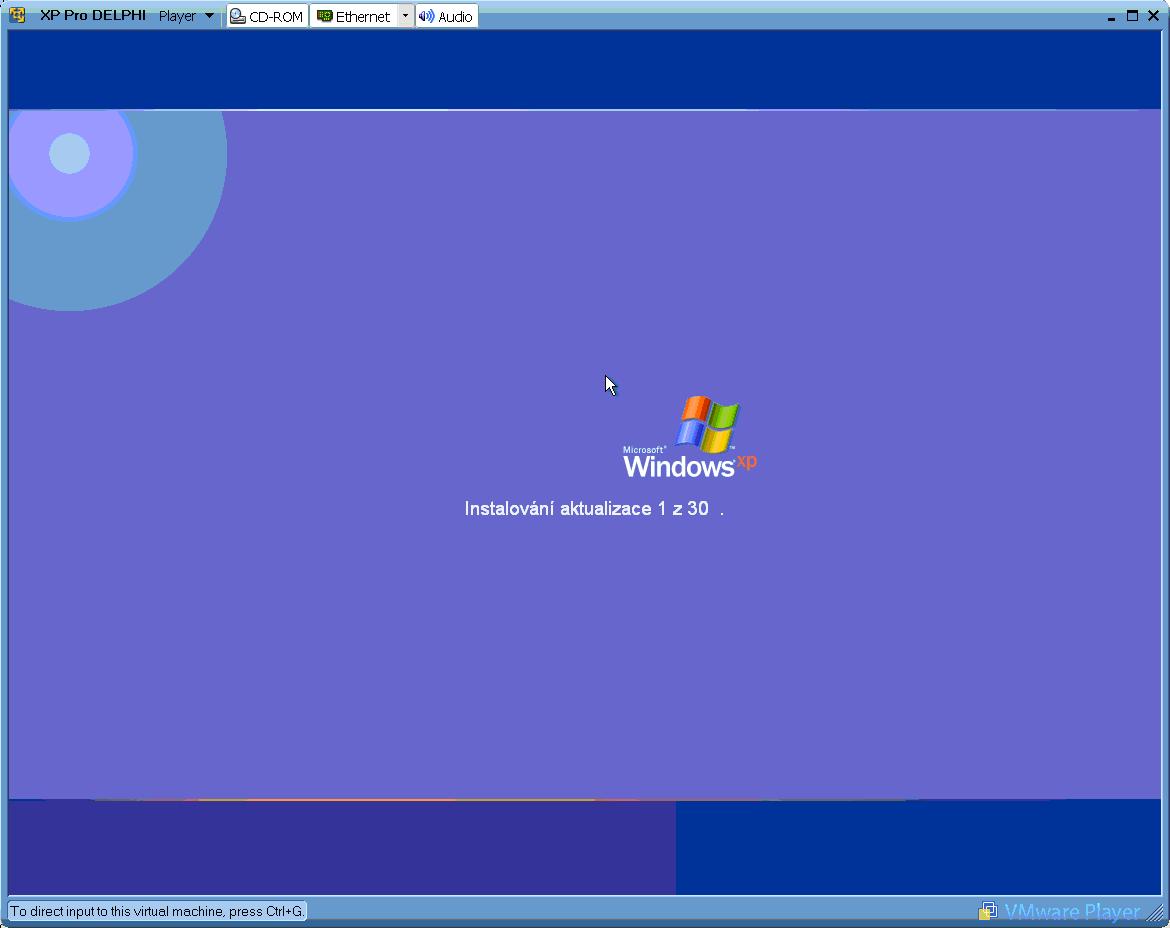Toggle the Ethernet device button

tap(354, 16)
